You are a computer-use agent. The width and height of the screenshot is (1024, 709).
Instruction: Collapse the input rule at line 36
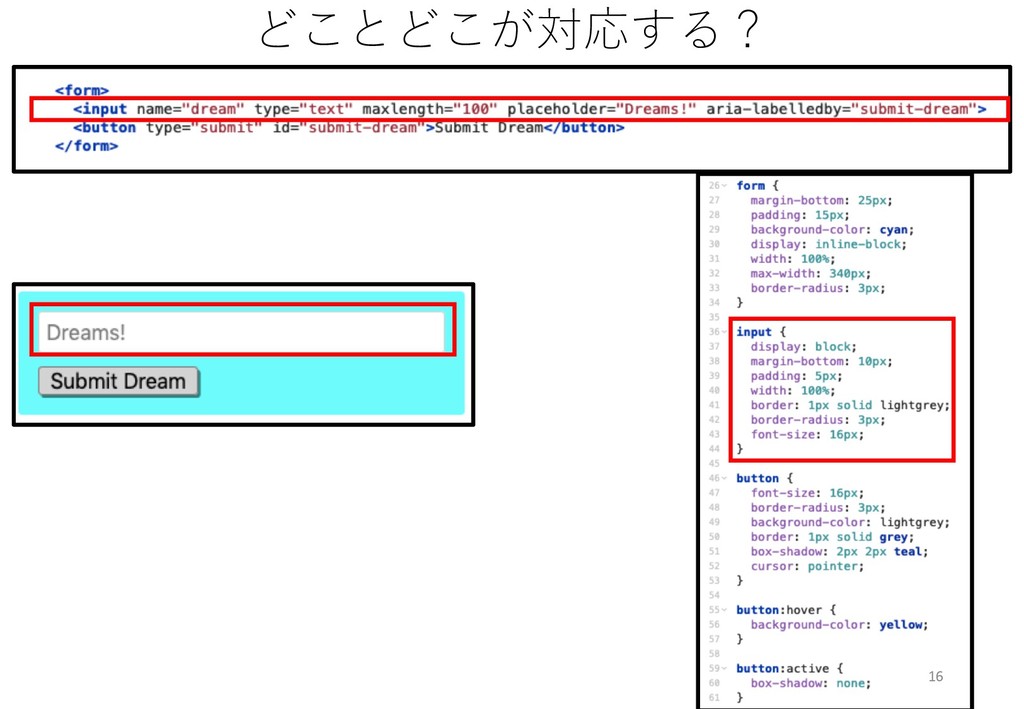click(x=724, y=332)
